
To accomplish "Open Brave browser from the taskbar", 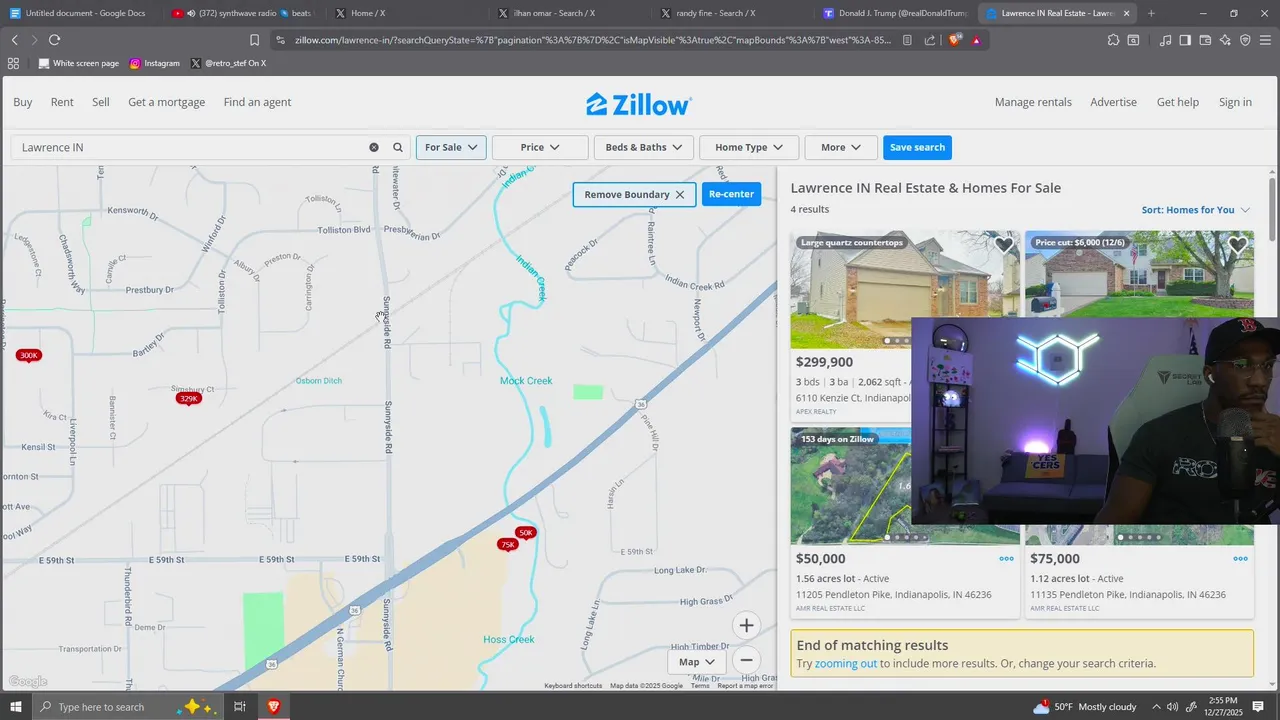I will [273, 707].
